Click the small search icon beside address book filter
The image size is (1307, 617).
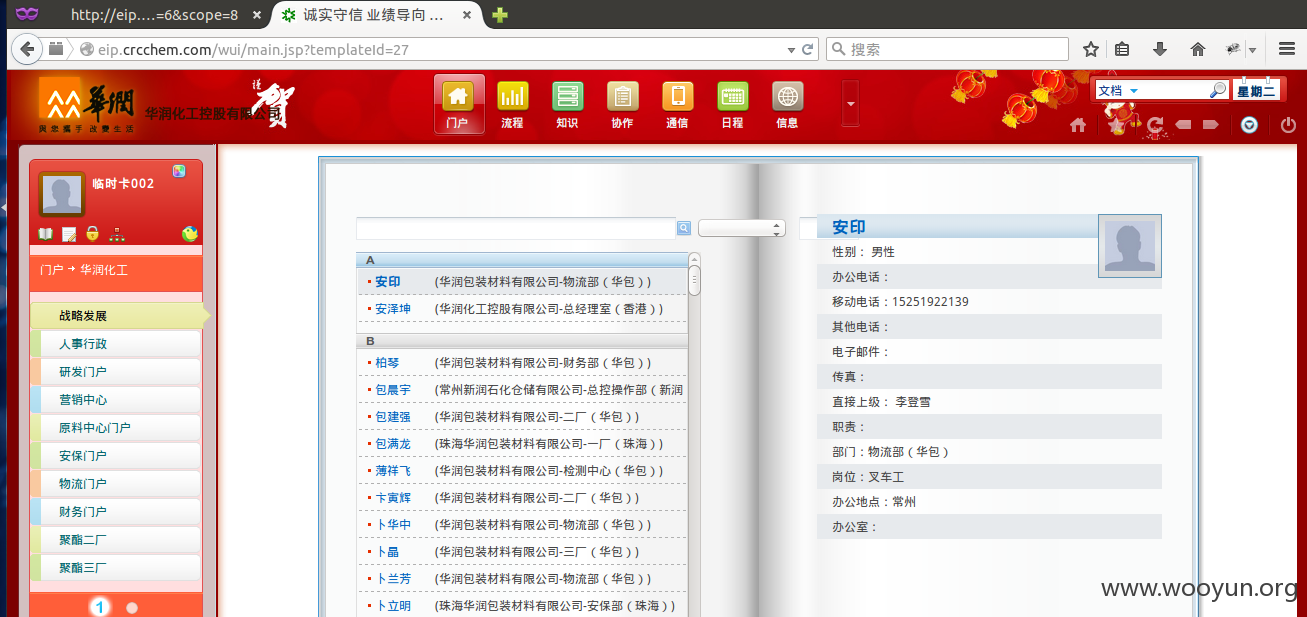pyautogui.click(x=684, y=228)
